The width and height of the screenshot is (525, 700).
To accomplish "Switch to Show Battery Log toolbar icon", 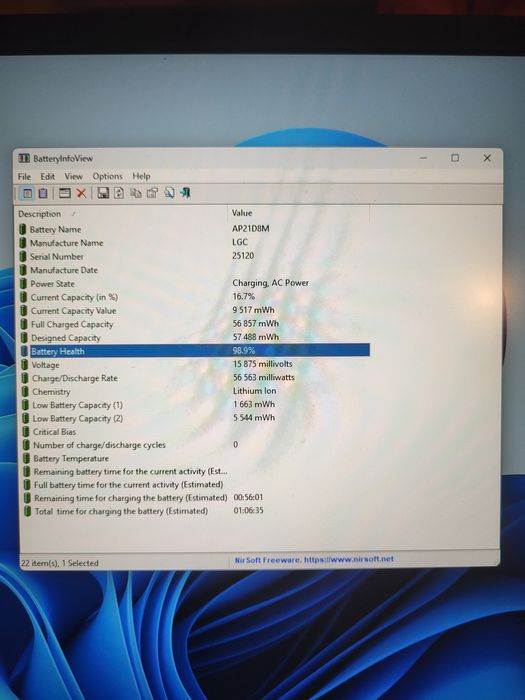I will pos(43,193).
